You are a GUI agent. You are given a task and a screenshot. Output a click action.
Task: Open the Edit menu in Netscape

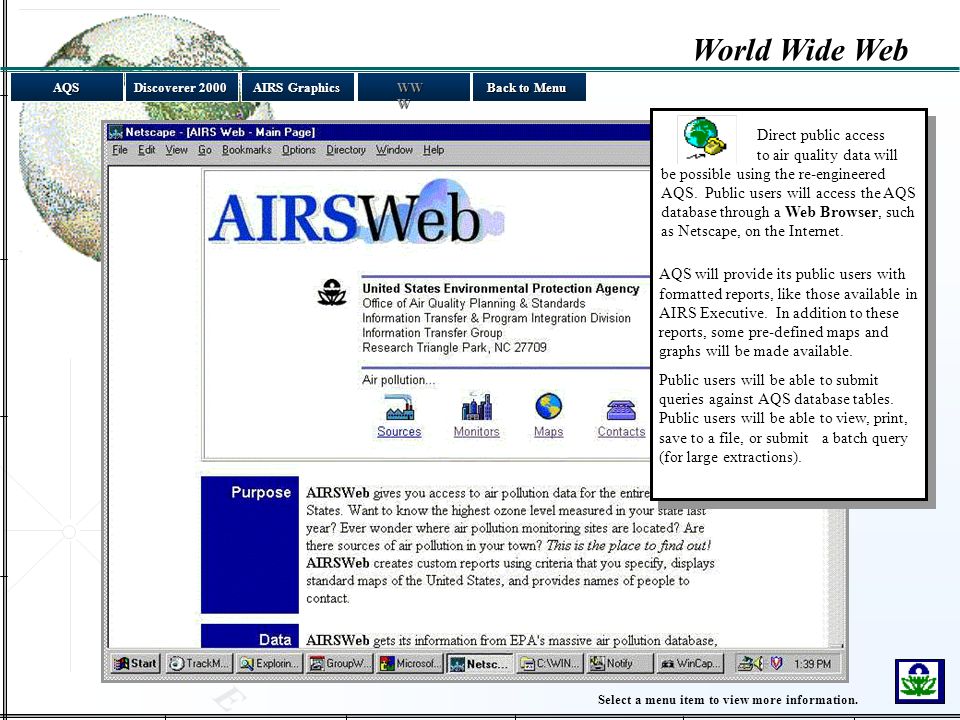(x=146, y=150)
